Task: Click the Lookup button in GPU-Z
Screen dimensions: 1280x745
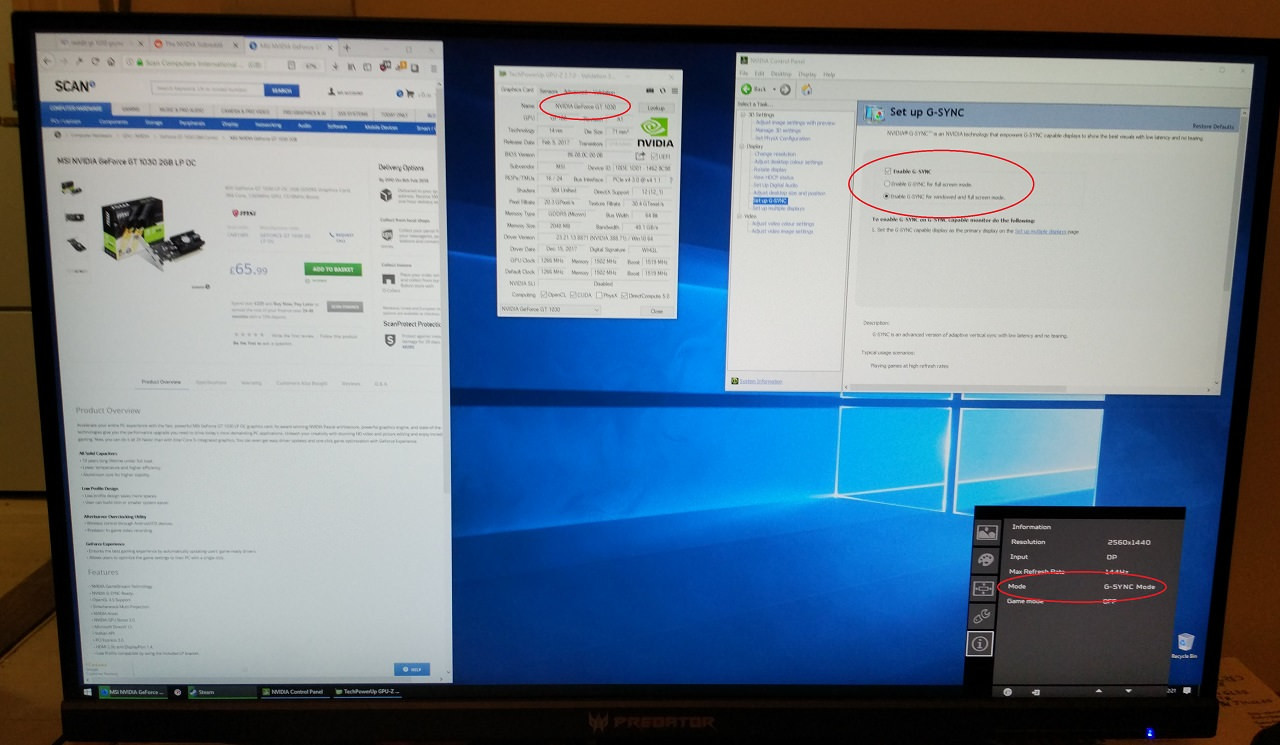Action: click(657, 108)
